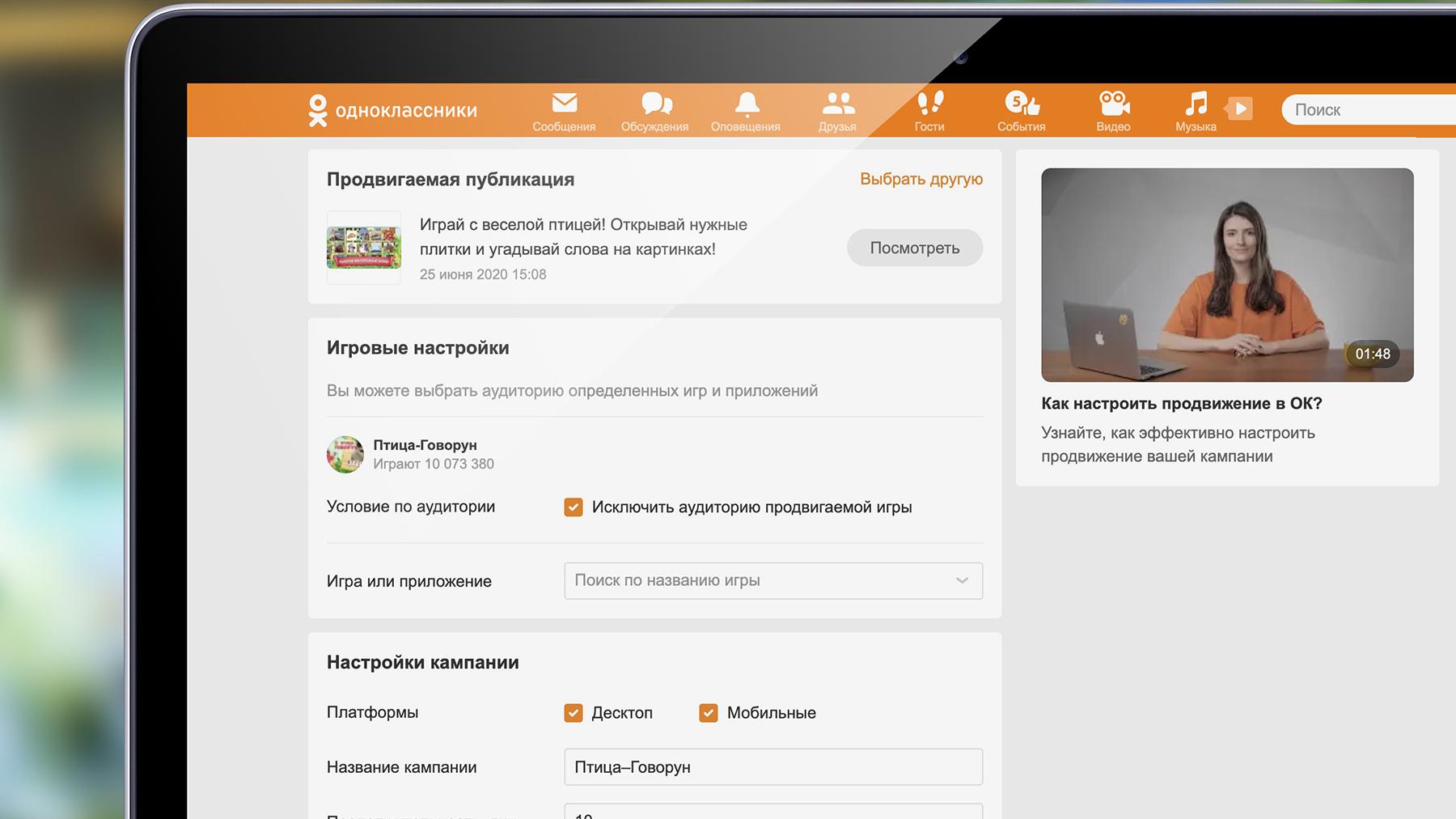Click the Играют 10 073 380 text

tap(434, 464)
